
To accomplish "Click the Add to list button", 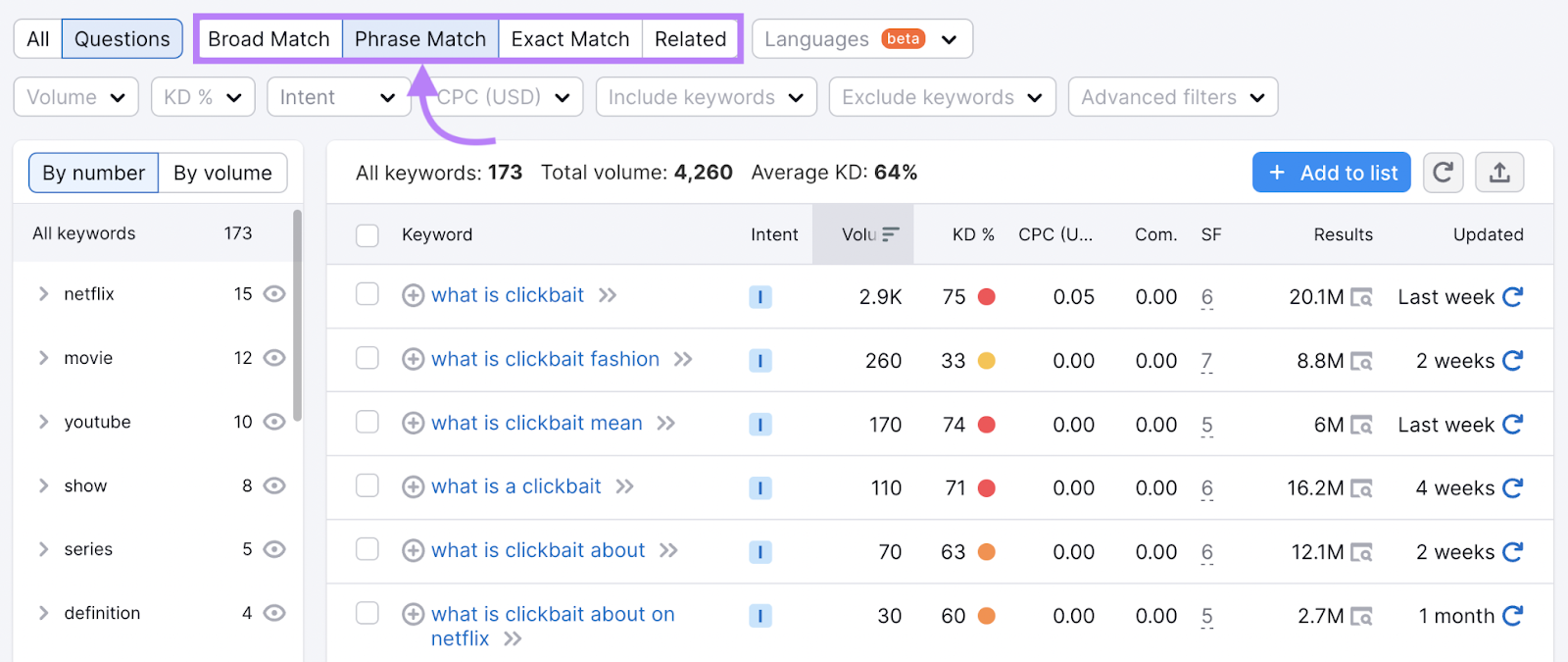I will coord(1331,173).
